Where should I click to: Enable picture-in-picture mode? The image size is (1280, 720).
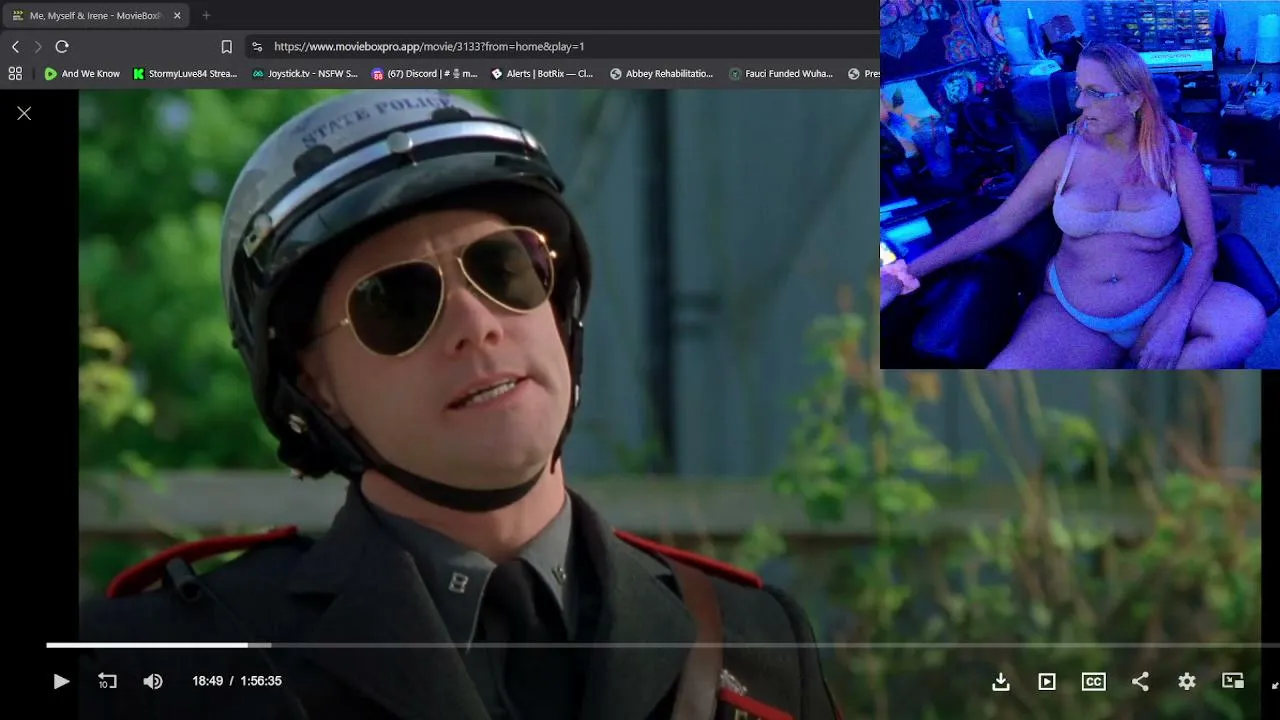pyautogui.click(x=1233, y=681)
